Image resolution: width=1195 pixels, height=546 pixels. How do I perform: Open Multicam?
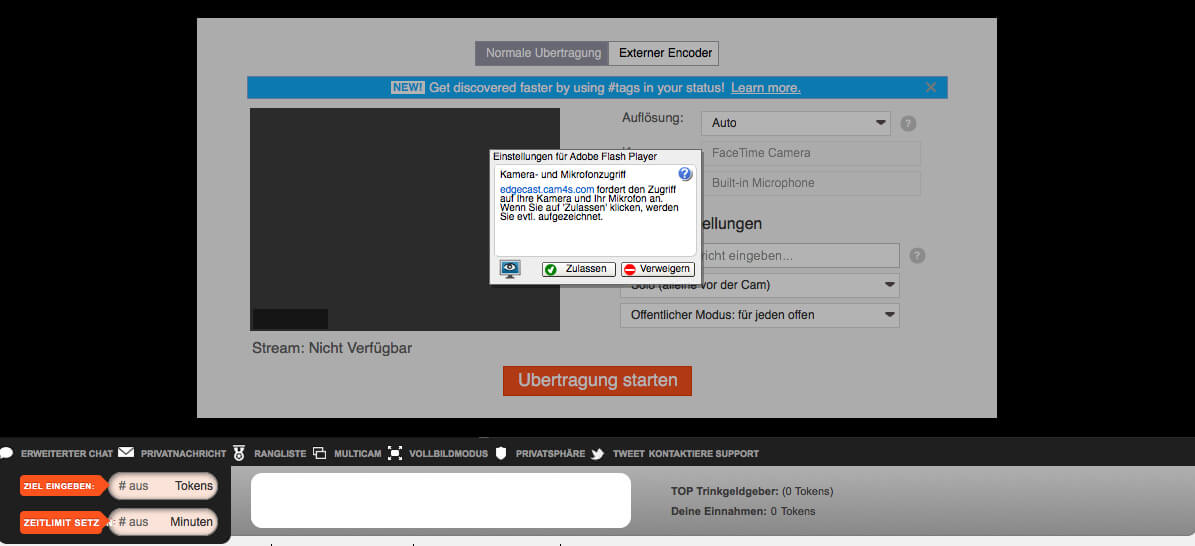357,454
